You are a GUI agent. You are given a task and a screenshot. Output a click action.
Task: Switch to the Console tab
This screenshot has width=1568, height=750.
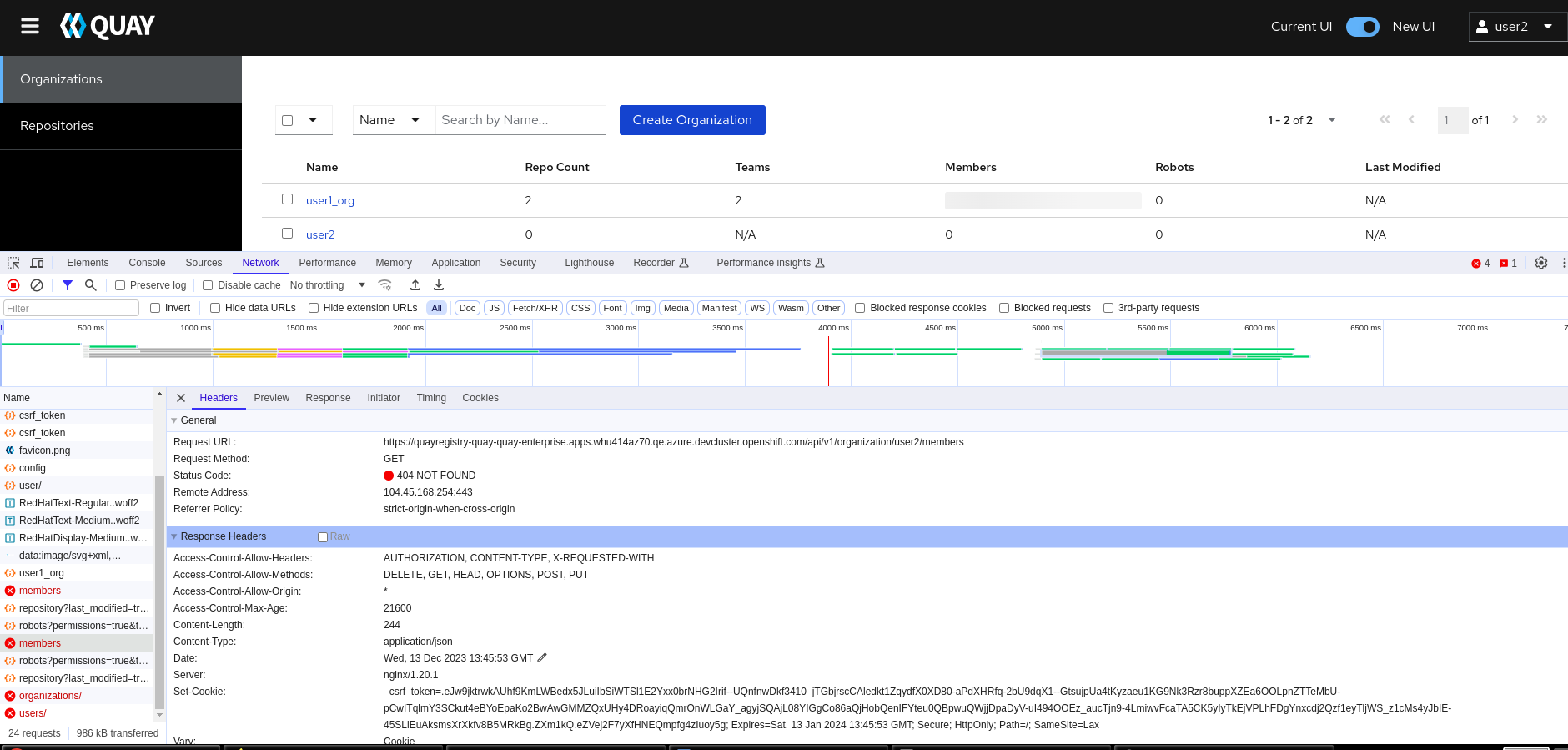coord(147,263)
